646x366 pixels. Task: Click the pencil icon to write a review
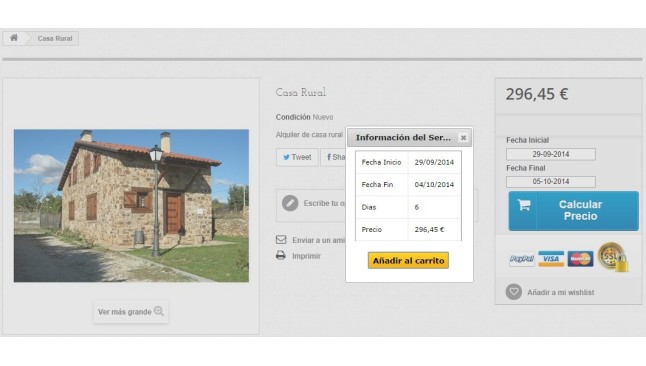tap(290, 203)
